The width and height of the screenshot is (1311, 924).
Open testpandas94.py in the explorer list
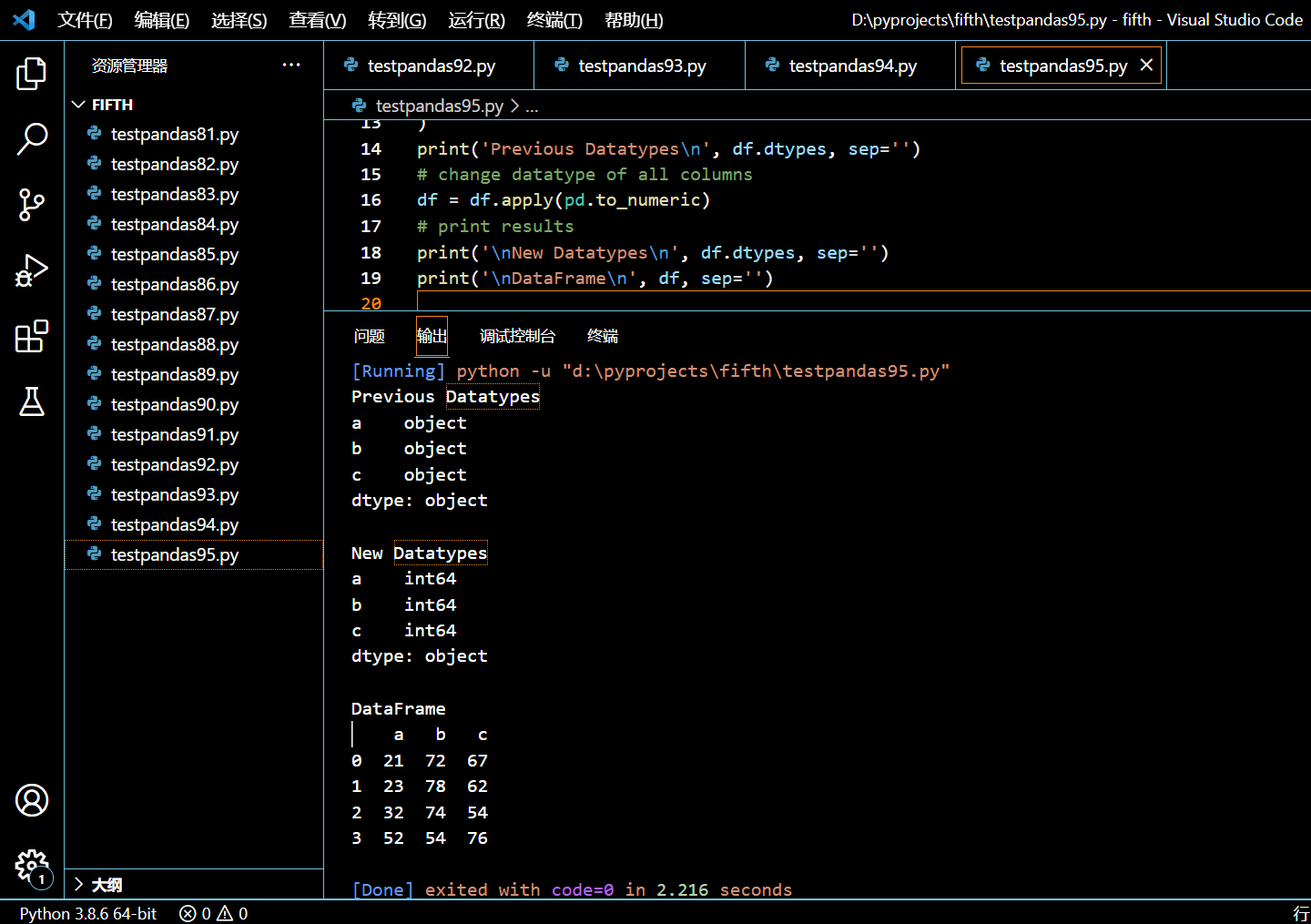194,525
